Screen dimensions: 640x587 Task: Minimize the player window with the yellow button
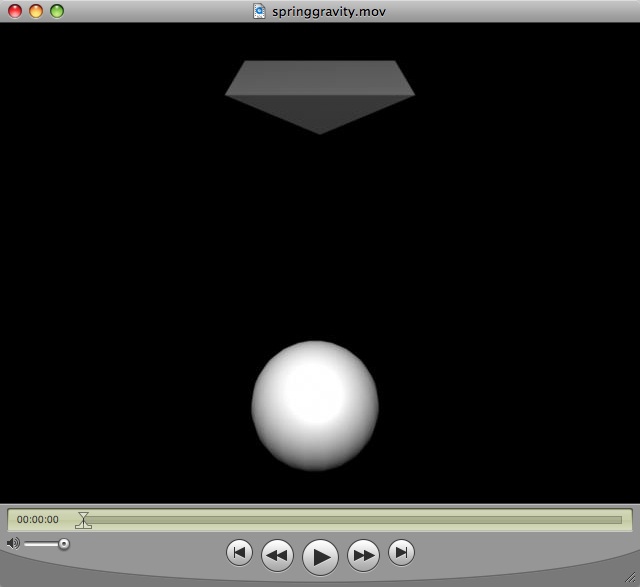pos(35,11)
